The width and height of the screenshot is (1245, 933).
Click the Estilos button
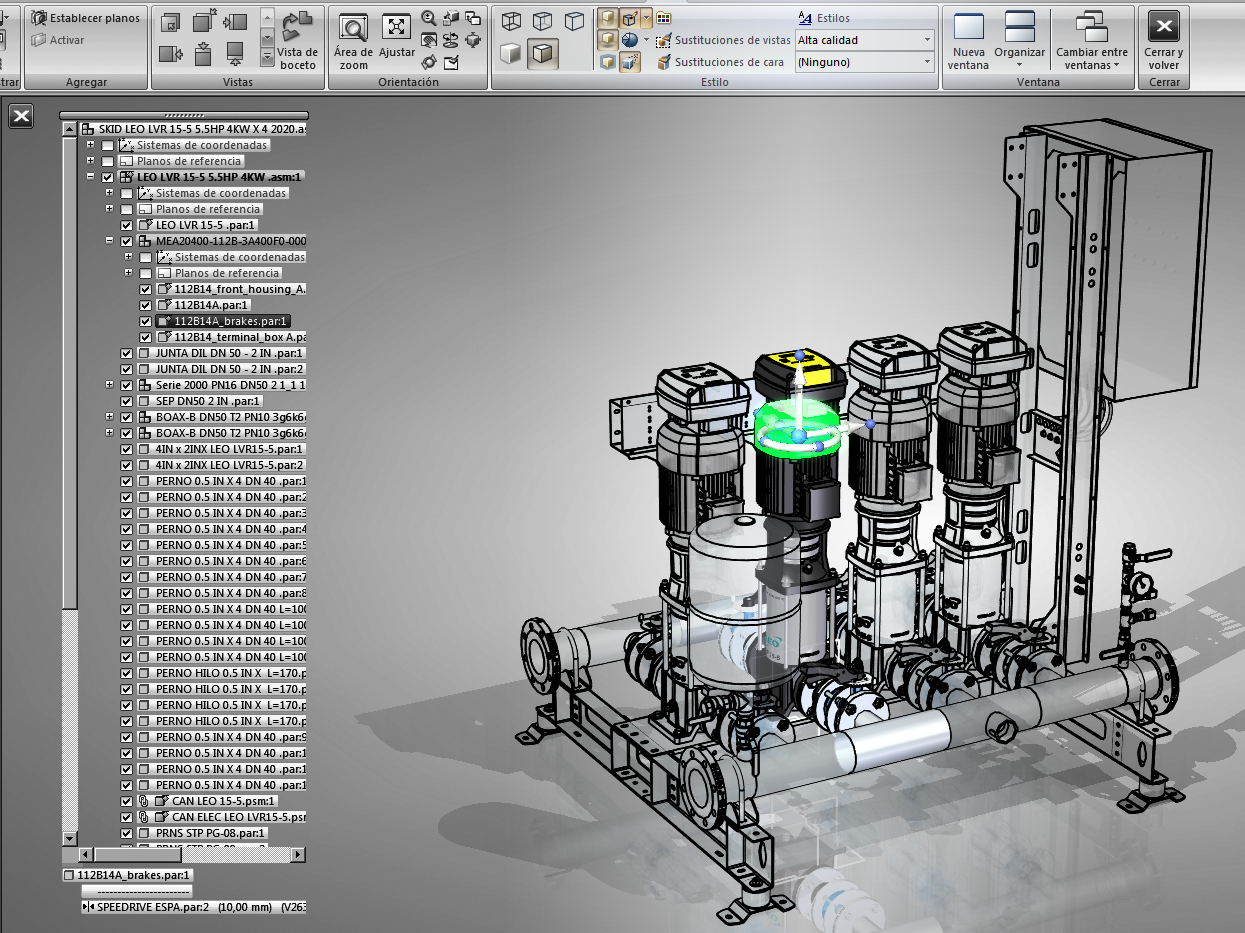click(x=824, y=18)
